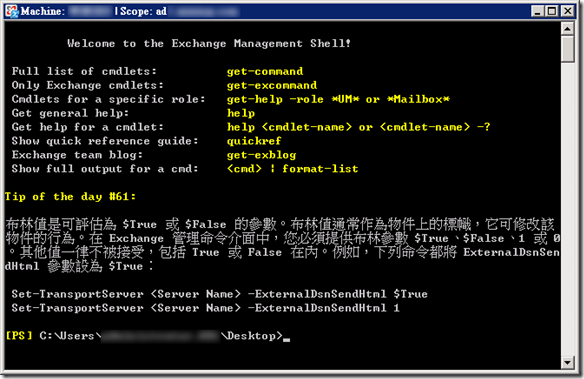Click the Tip of the day #61 heading

tap(70, 197)
